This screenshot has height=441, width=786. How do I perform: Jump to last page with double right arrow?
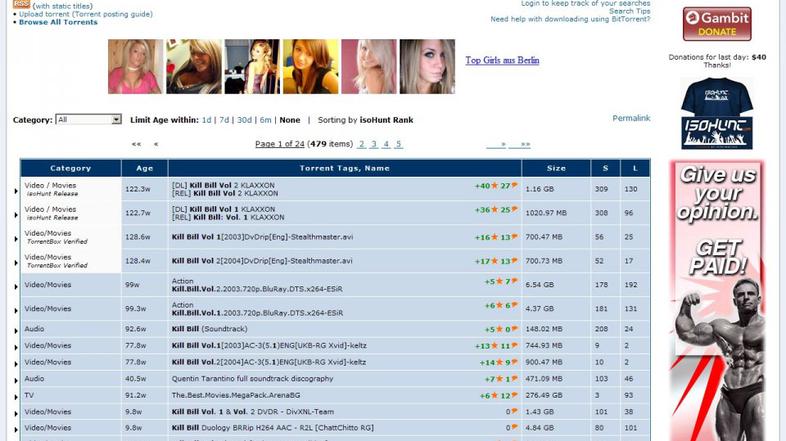pos(520,144)
